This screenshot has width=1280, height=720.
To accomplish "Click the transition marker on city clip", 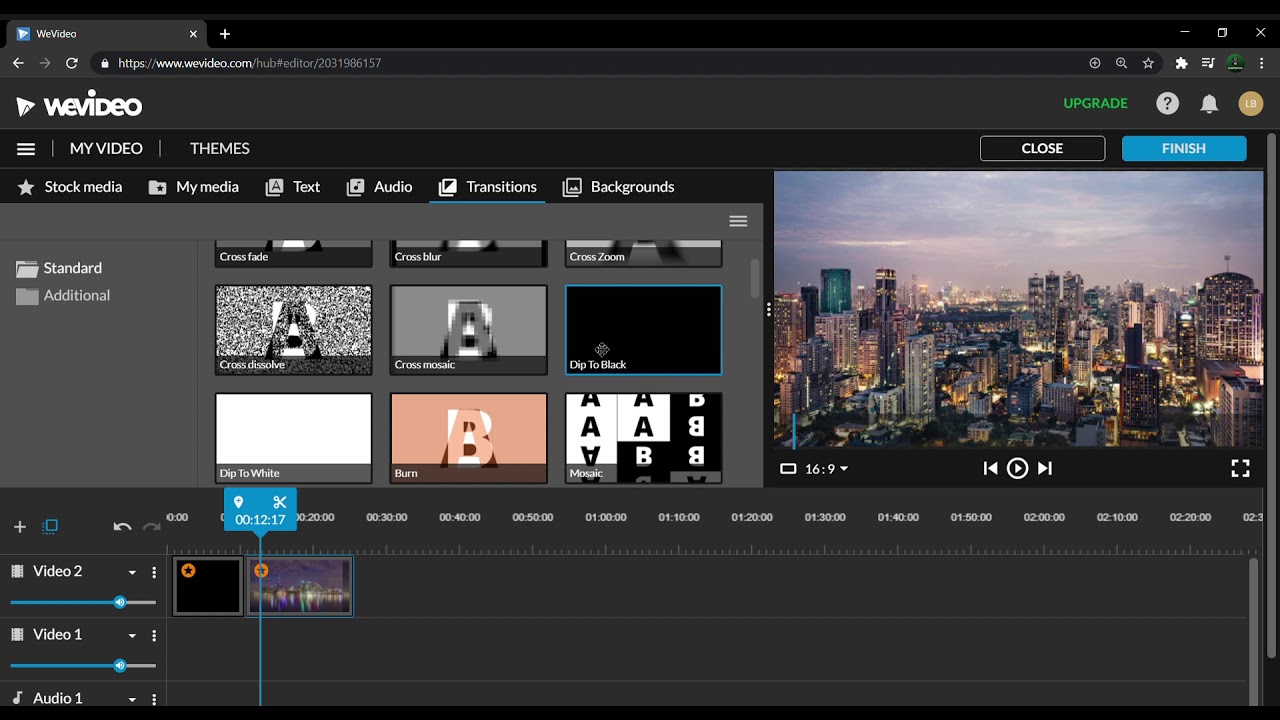I will 261,571.
